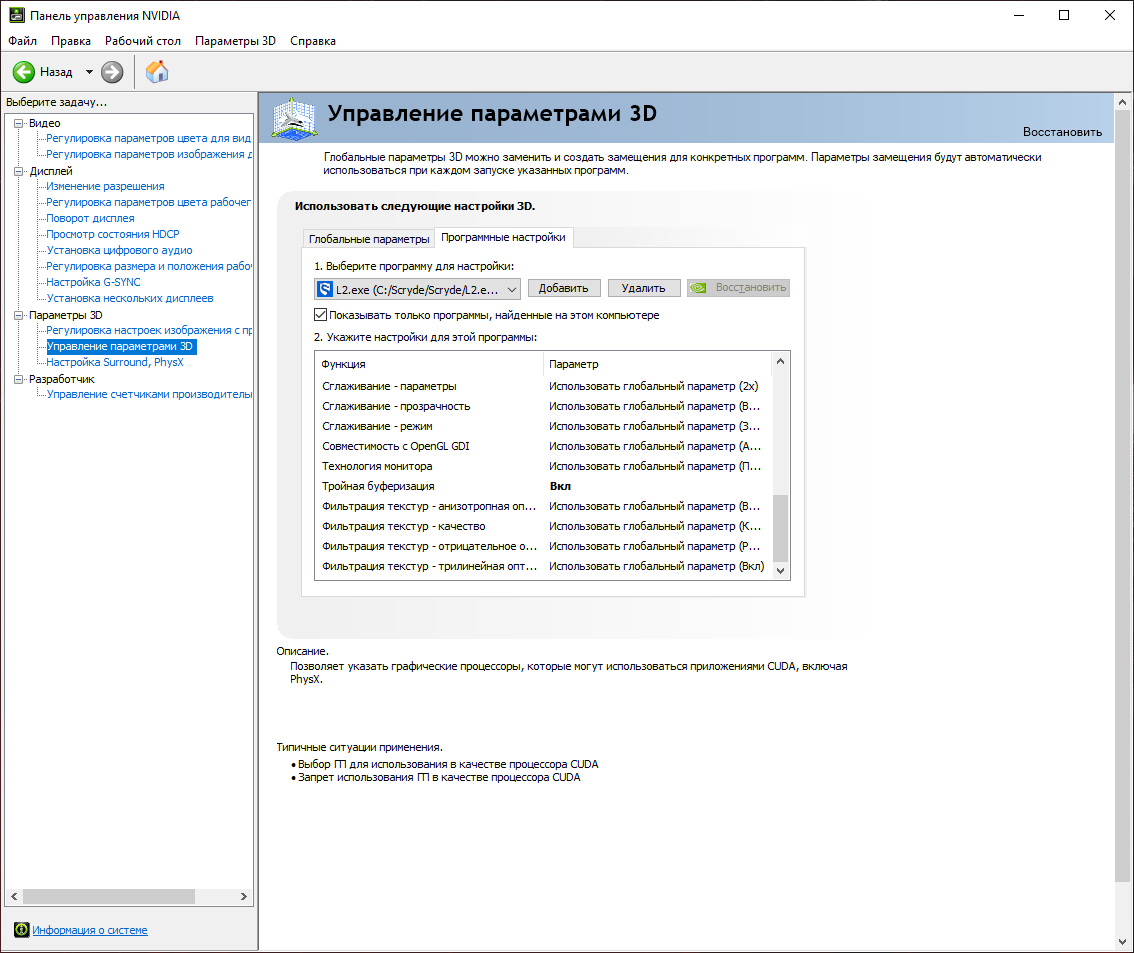Click the settings list vertical scrollbar

click(781, 526)
